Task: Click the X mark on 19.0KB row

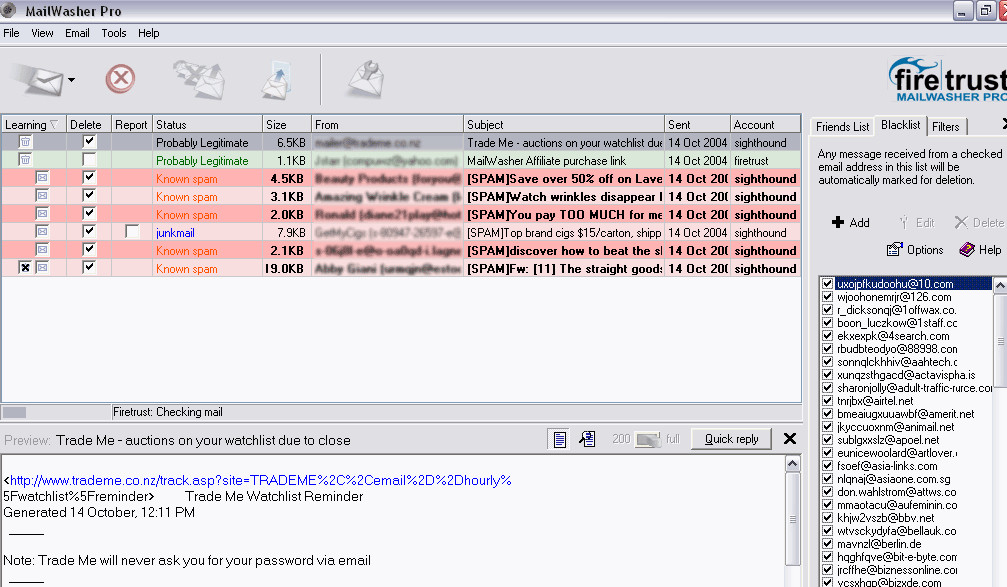Action: pyautogui.click(x=25, y=268)
